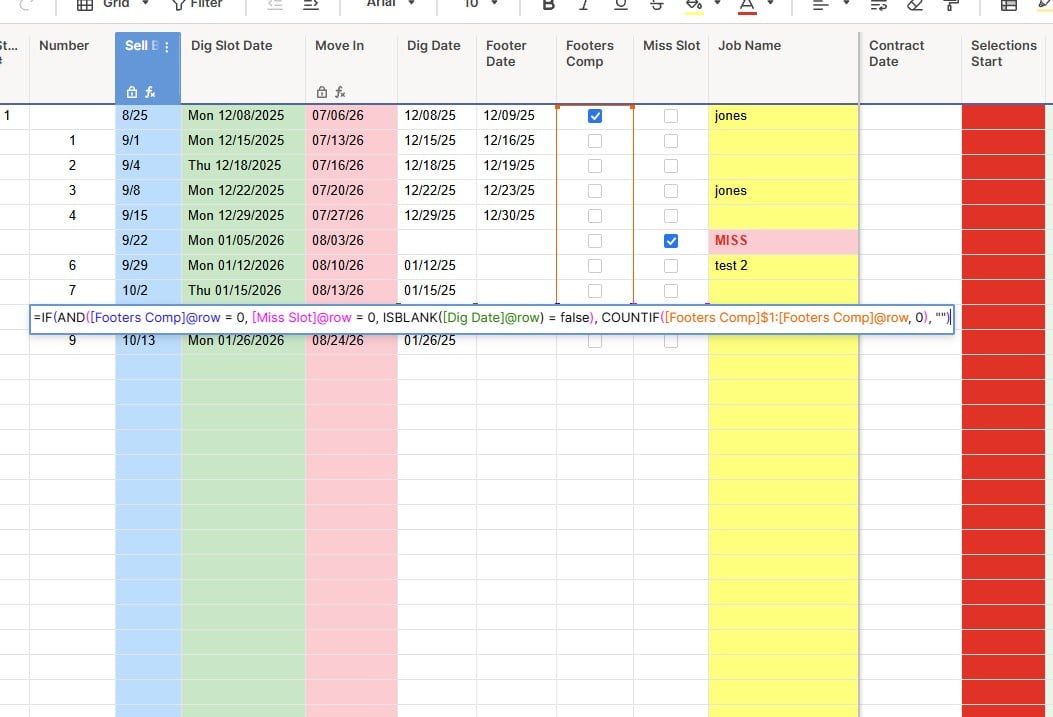Viewport: 1053px width, 717px height.
Task: Apply bold formatting from the toolbar
Action: 549,5
